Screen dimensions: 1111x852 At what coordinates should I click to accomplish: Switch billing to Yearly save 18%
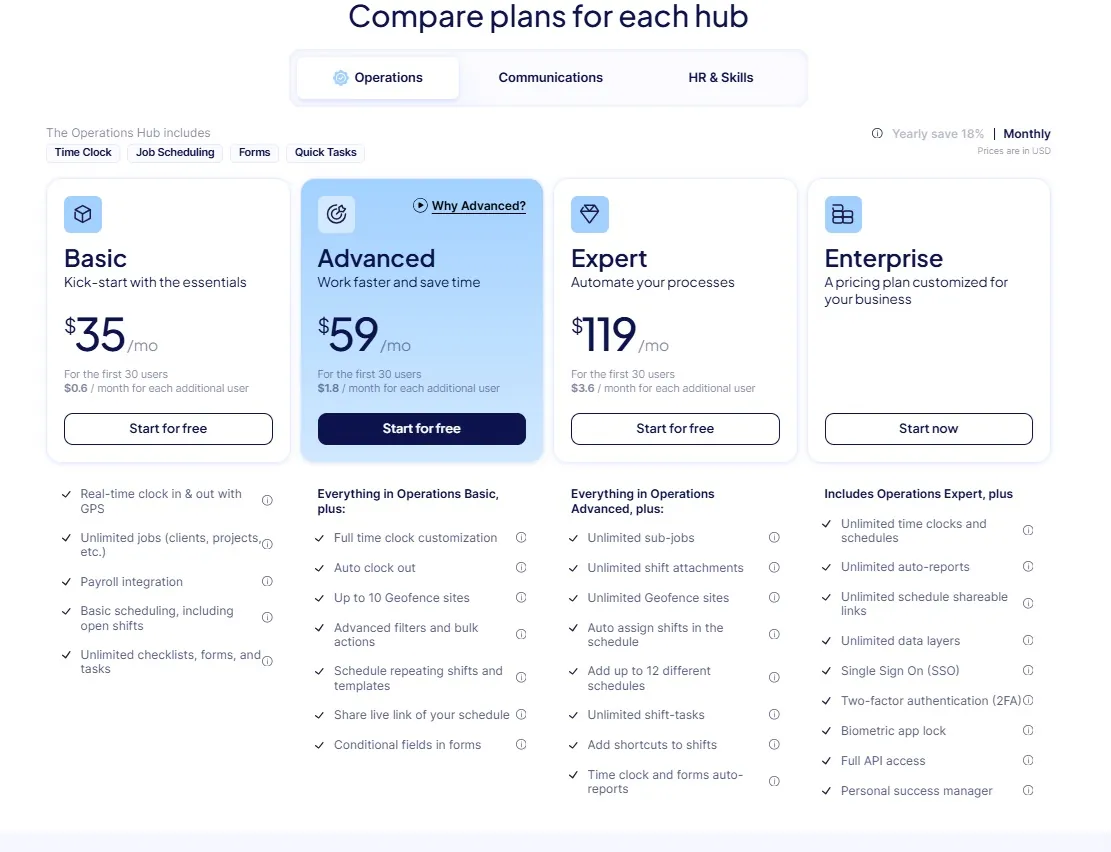coord(938,134)
